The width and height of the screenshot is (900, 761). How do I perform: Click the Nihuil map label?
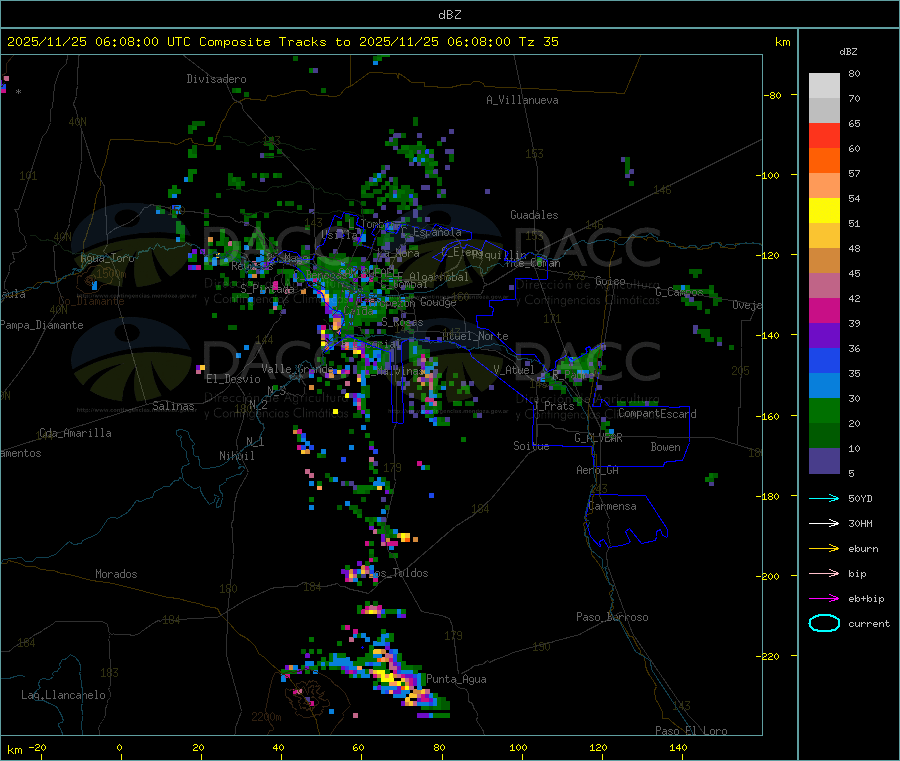pos(236,456)
